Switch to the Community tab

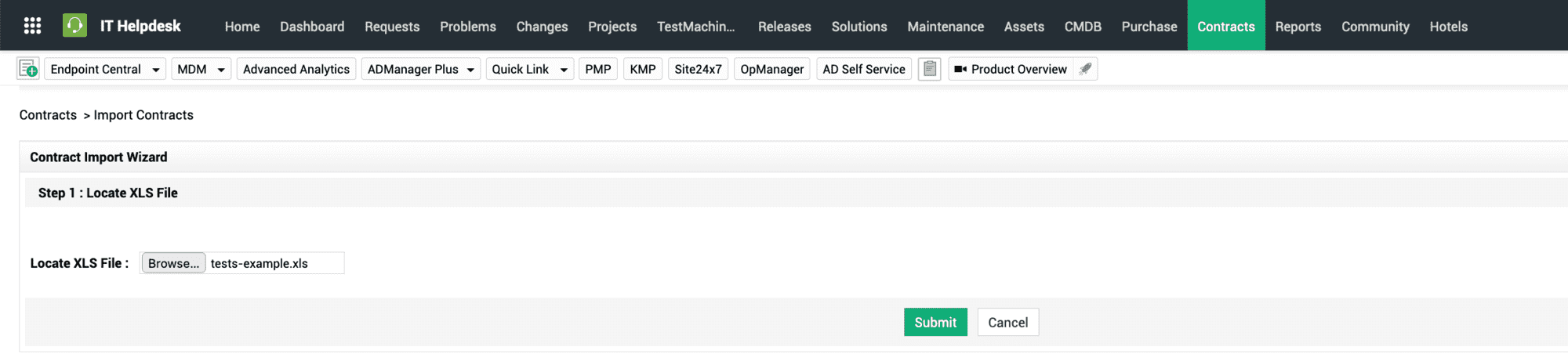[1375, 26]
